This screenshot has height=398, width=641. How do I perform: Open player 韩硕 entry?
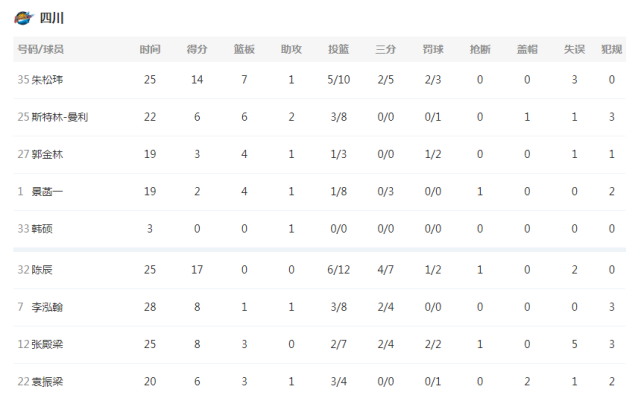pyautogui.click(x=42, y=229)
